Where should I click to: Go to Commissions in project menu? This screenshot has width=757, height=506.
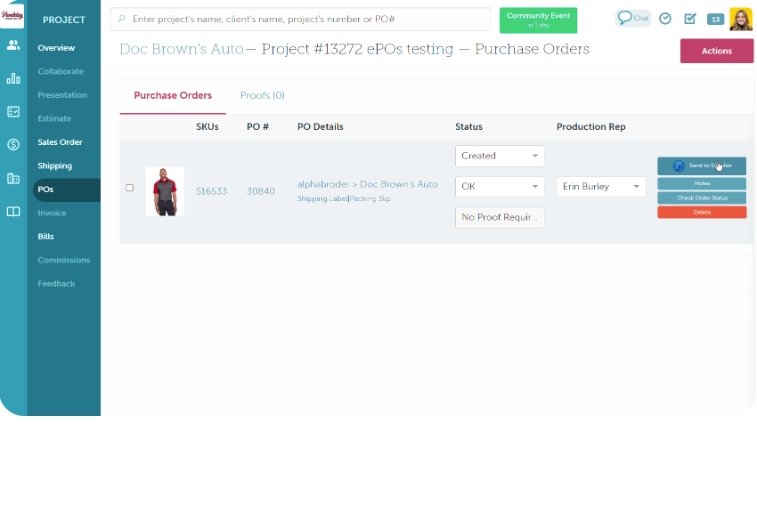(x=64, y=260)
